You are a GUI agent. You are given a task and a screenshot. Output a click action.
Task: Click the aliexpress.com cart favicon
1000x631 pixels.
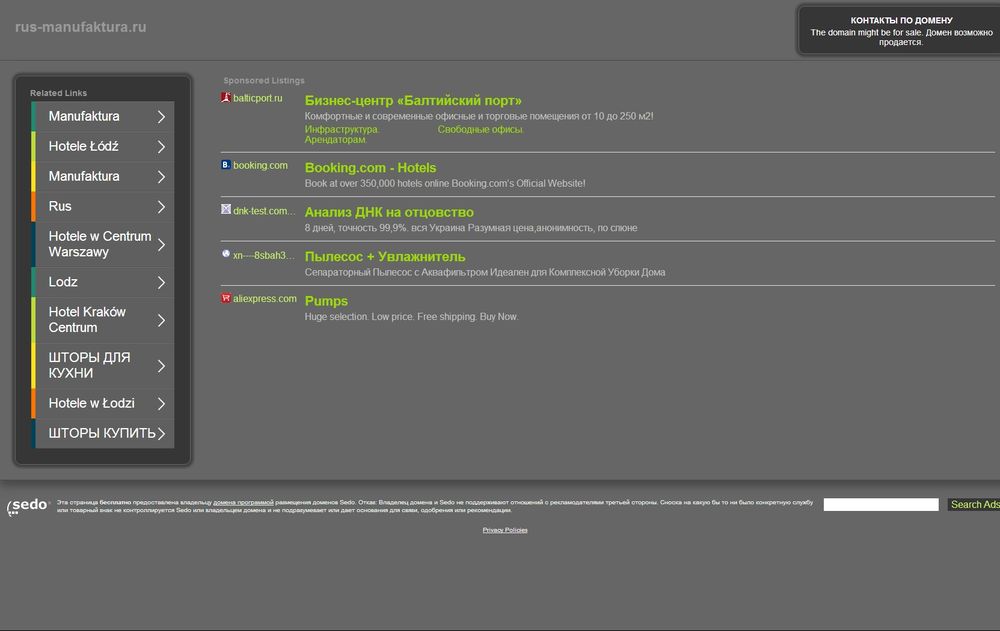click(226, 298)
